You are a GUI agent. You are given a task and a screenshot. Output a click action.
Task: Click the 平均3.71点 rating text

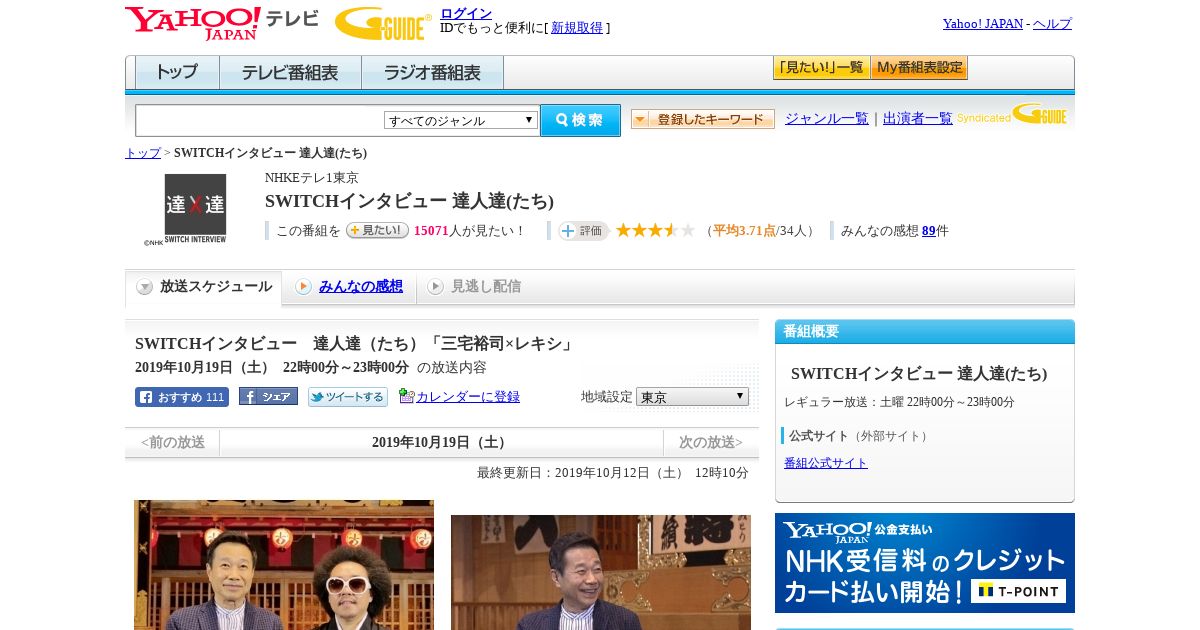click(x=744, y=231)
